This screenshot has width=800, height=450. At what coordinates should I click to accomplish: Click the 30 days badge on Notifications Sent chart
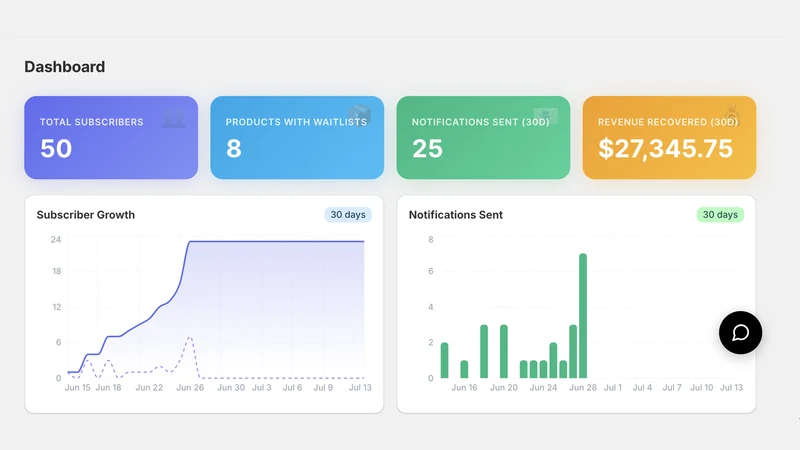coord(720,215)
